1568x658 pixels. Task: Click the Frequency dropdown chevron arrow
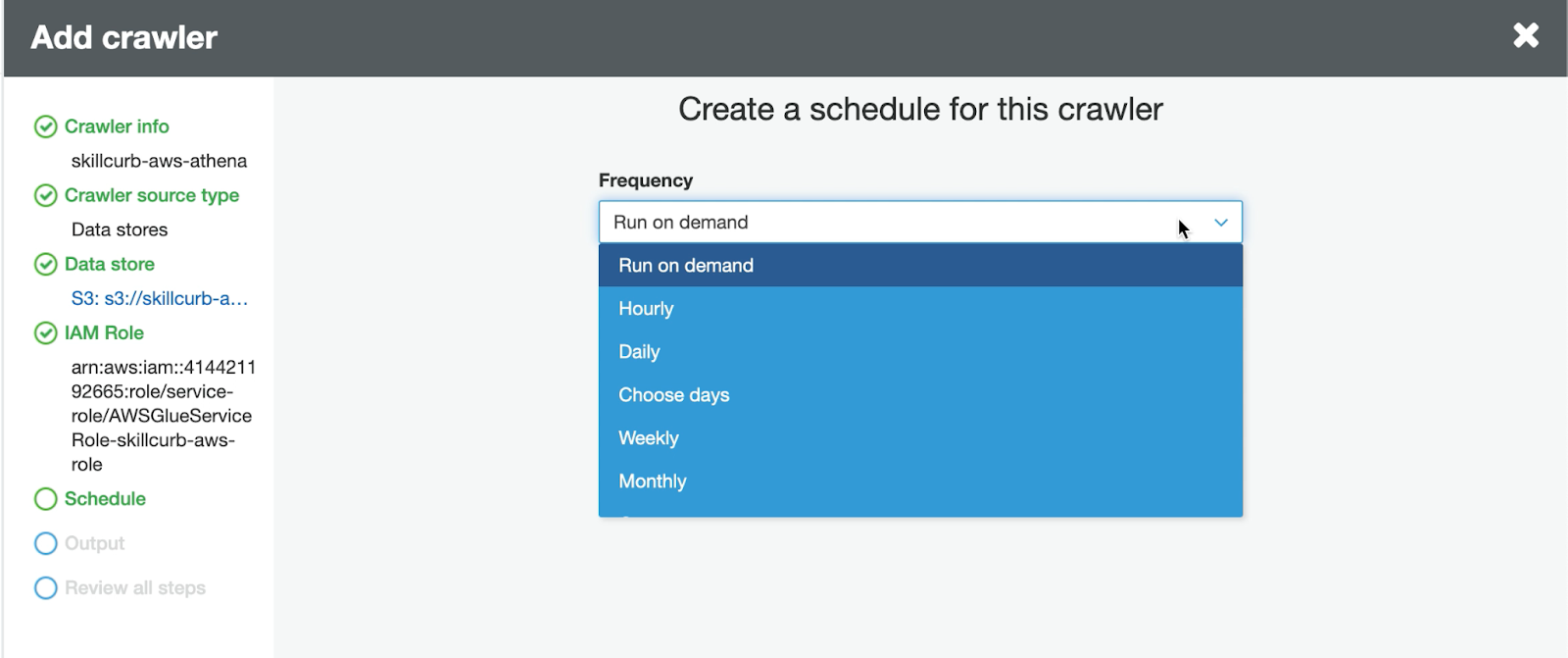pyautogui.click(x=1221, y=223)
